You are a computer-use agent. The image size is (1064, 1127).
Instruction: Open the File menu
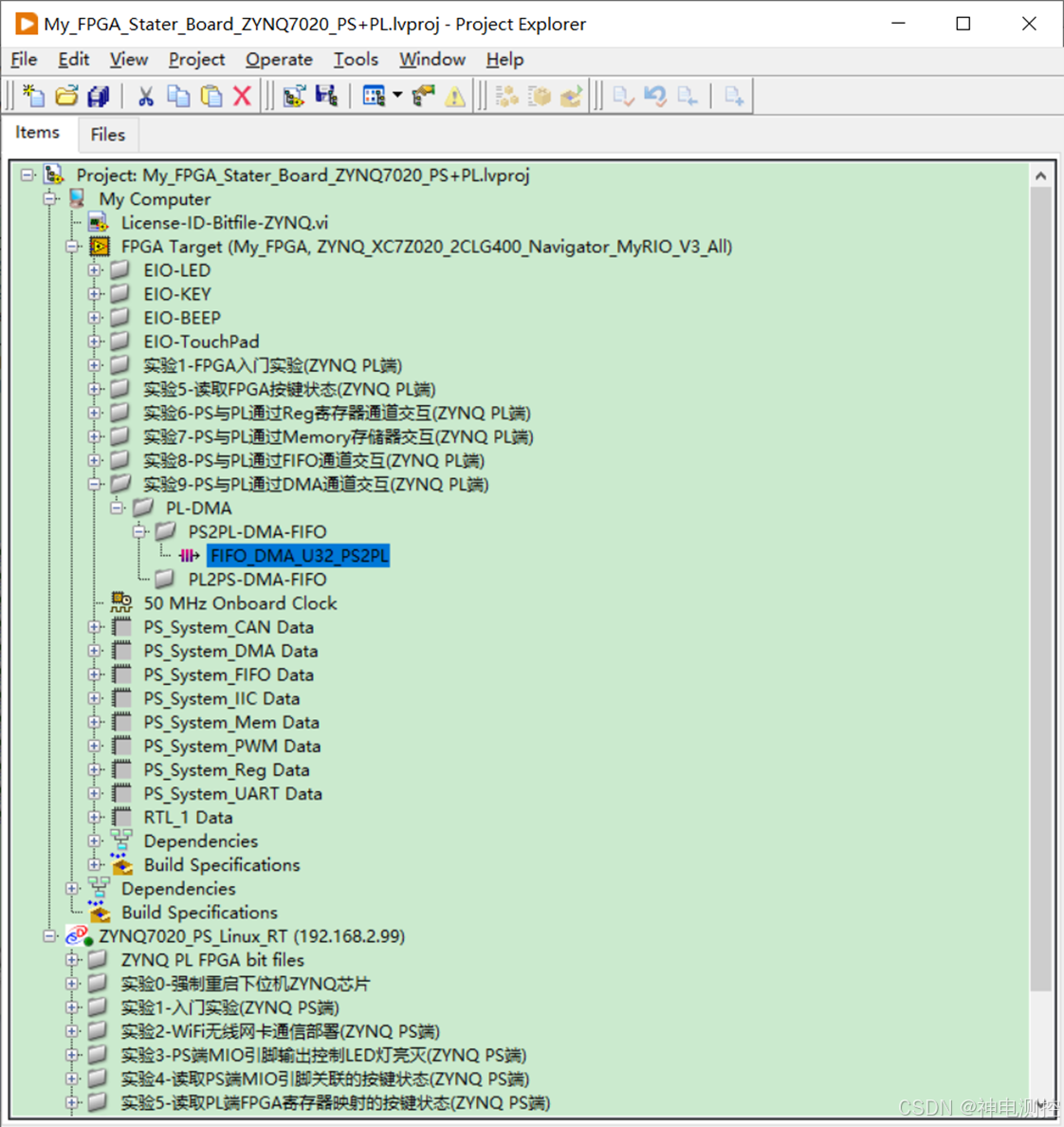(25, 60)
